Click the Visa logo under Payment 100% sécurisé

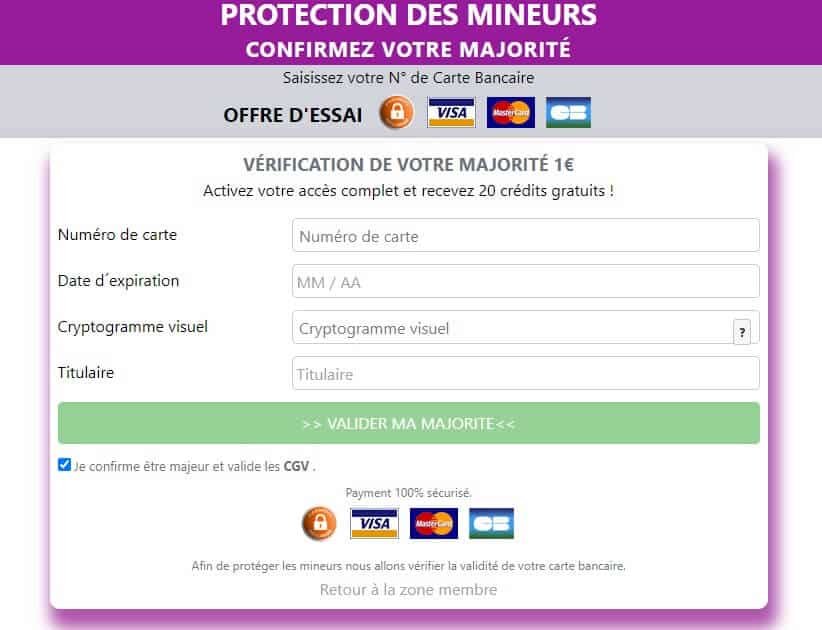pos(374,523)
